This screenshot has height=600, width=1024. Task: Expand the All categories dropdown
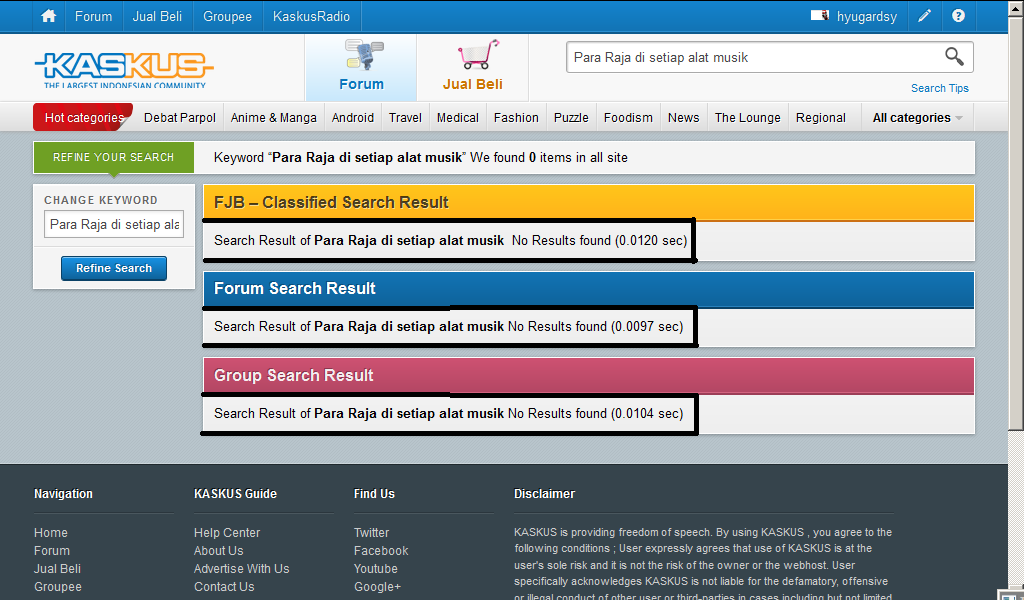918,118
